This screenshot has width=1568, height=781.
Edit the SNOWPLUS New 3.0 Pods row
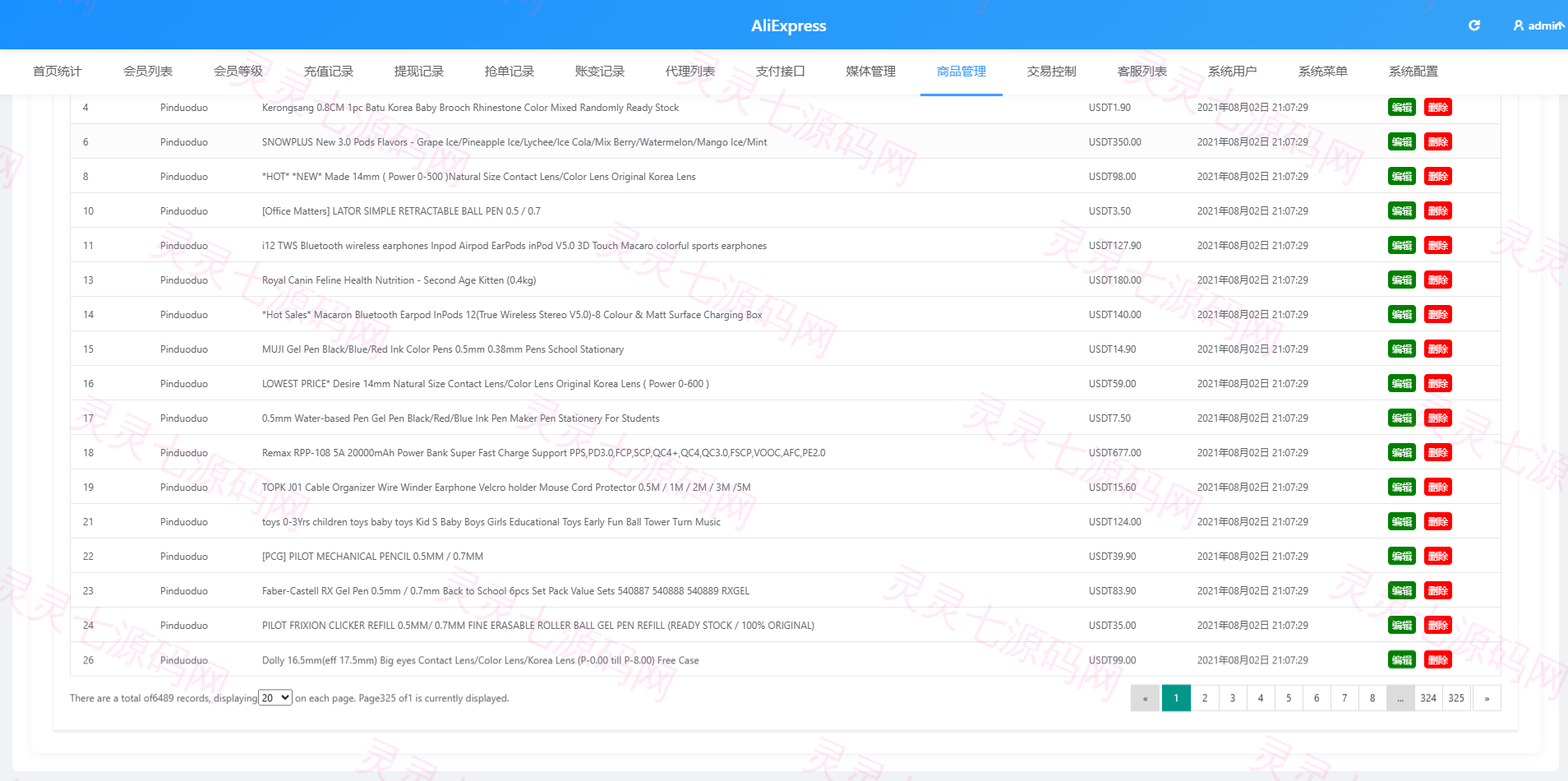pos(1402,142)
